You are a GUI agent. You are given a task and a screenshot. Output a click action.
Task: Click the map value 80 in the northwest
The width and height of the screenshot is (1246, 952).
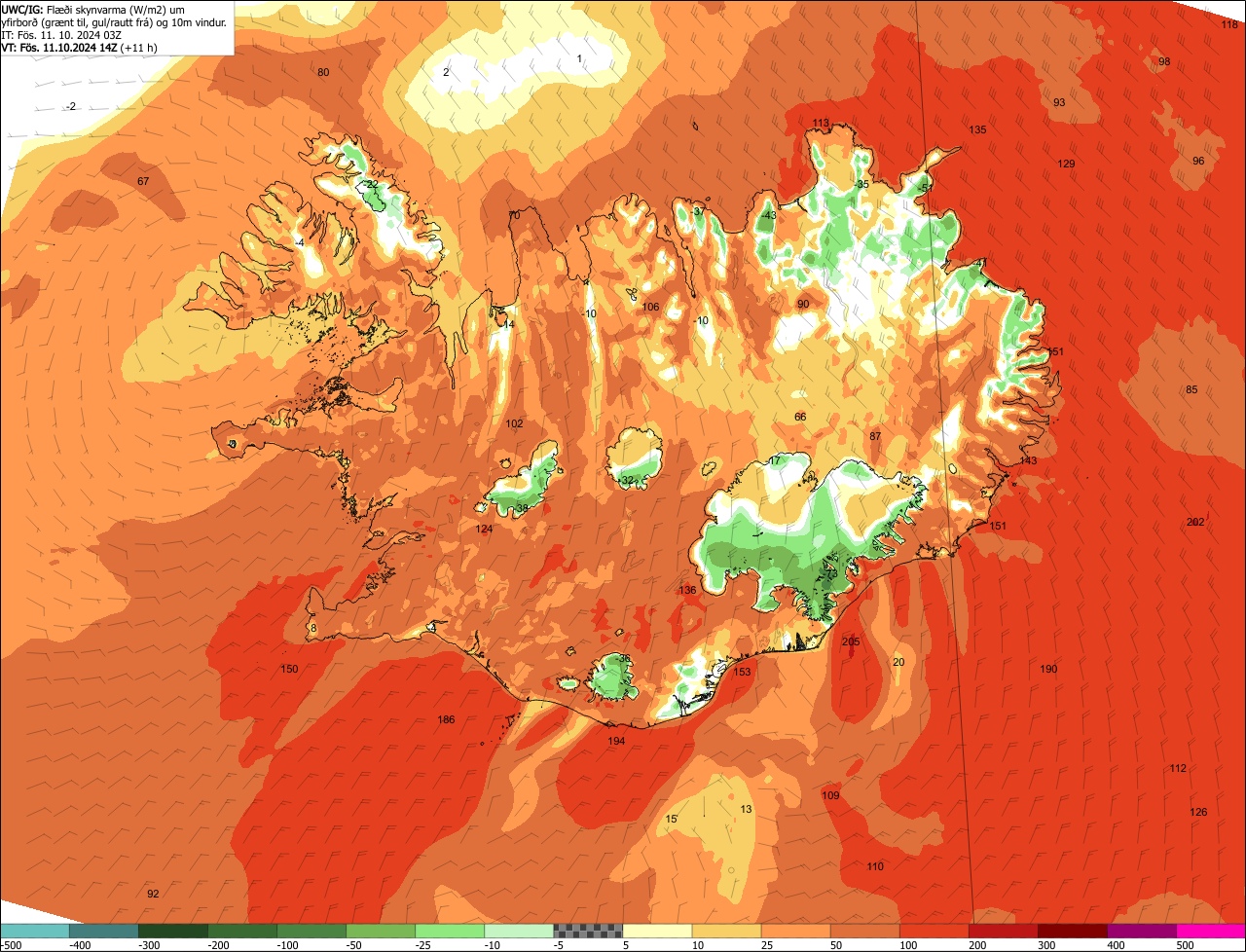323,72
